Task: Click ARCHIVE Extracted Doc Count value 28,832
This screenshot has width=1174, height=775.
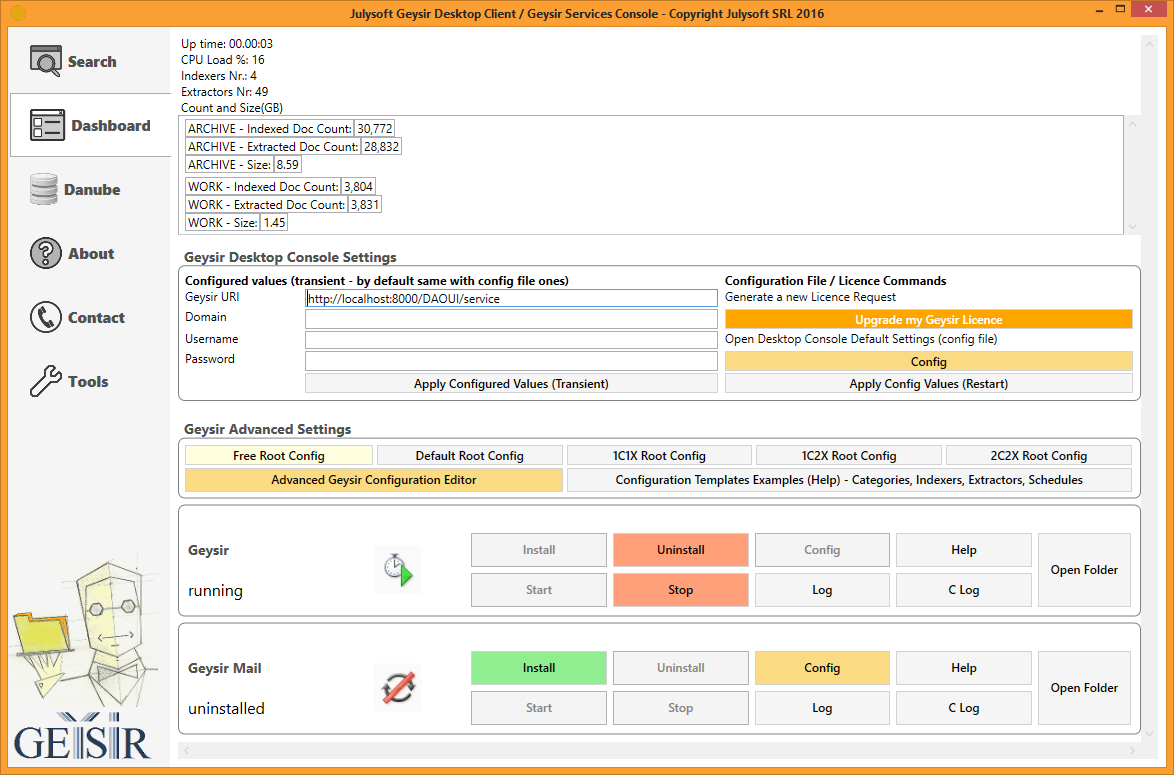Action: tap(381, 147)
